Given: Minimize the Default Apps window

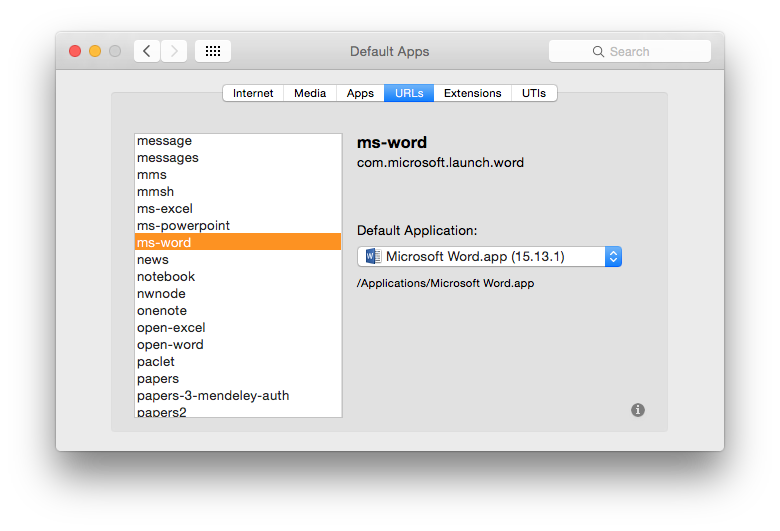Looking at the screenshot, I should 95,51.
